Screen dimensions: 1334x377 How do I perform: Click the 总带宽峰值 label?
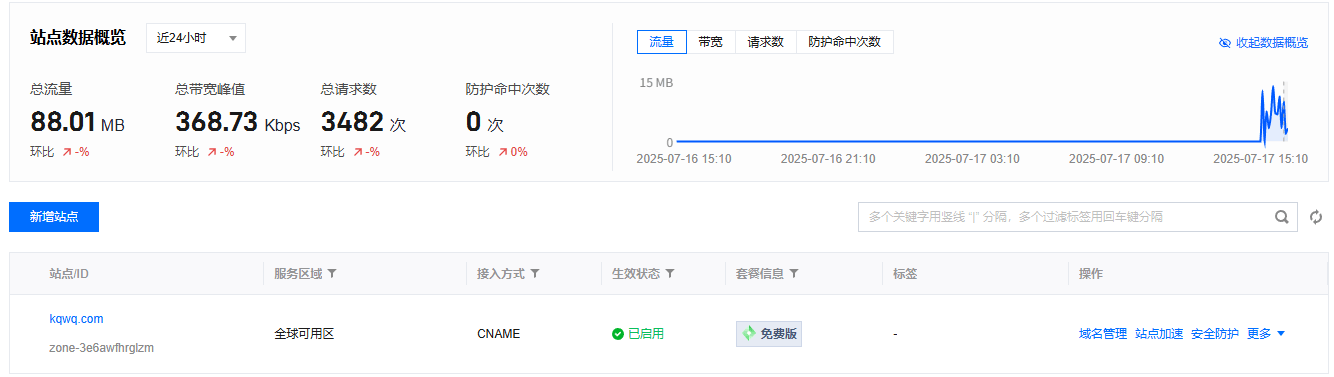(210, 89)
